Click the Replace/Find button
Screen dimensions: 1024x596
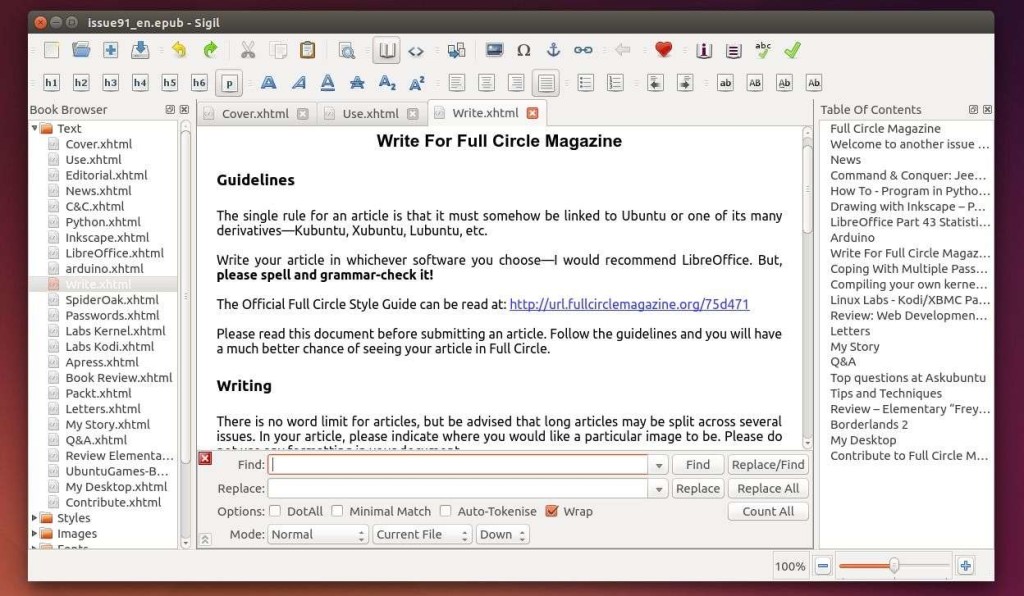(x=768, y=465)
